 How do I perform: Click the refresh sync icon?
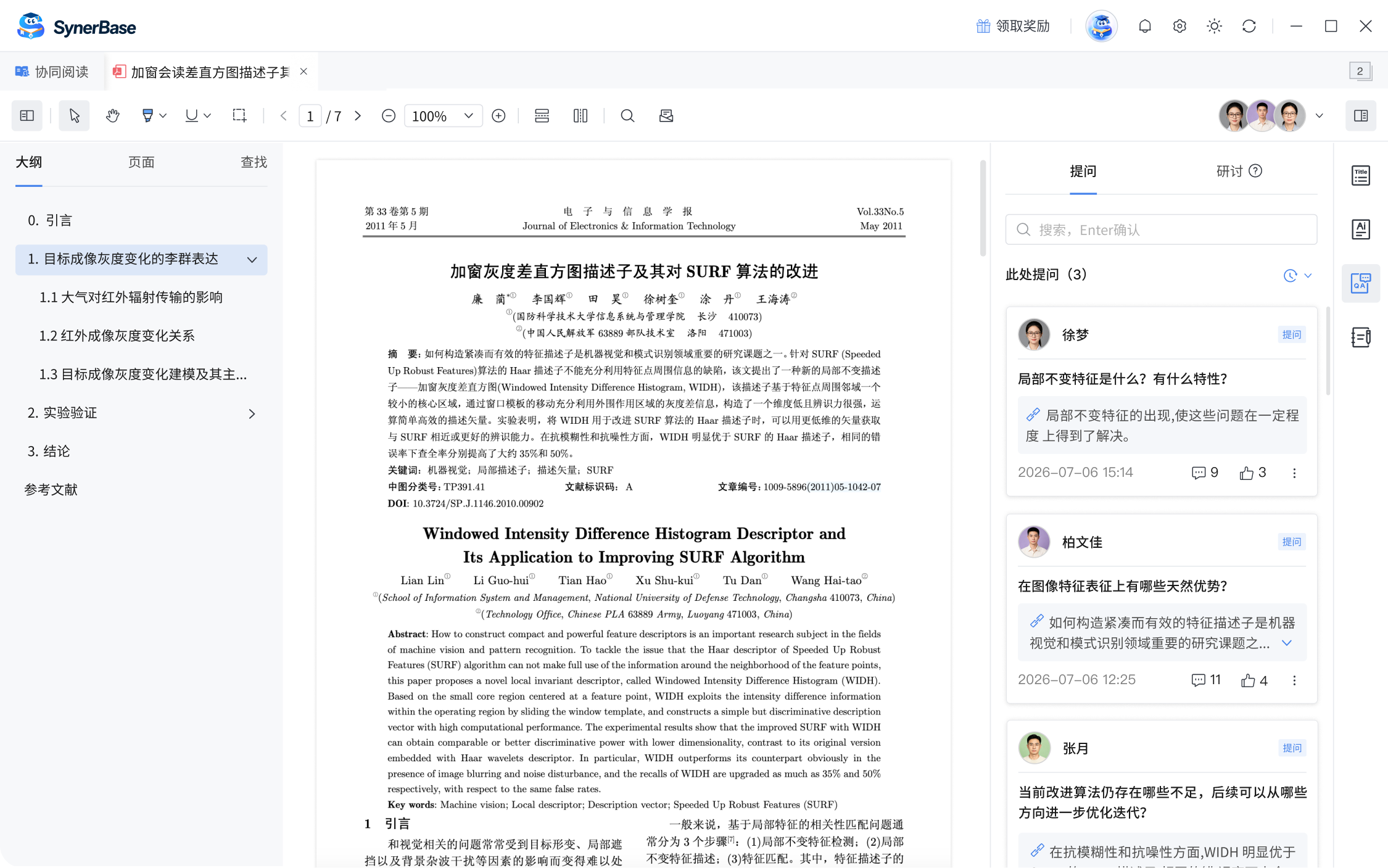1249,27
